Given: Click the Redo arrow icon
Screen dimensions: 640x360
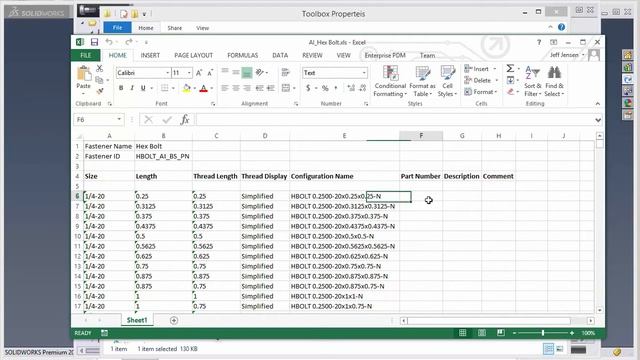Looking at the screenshot, I should [x=129, y=42].
